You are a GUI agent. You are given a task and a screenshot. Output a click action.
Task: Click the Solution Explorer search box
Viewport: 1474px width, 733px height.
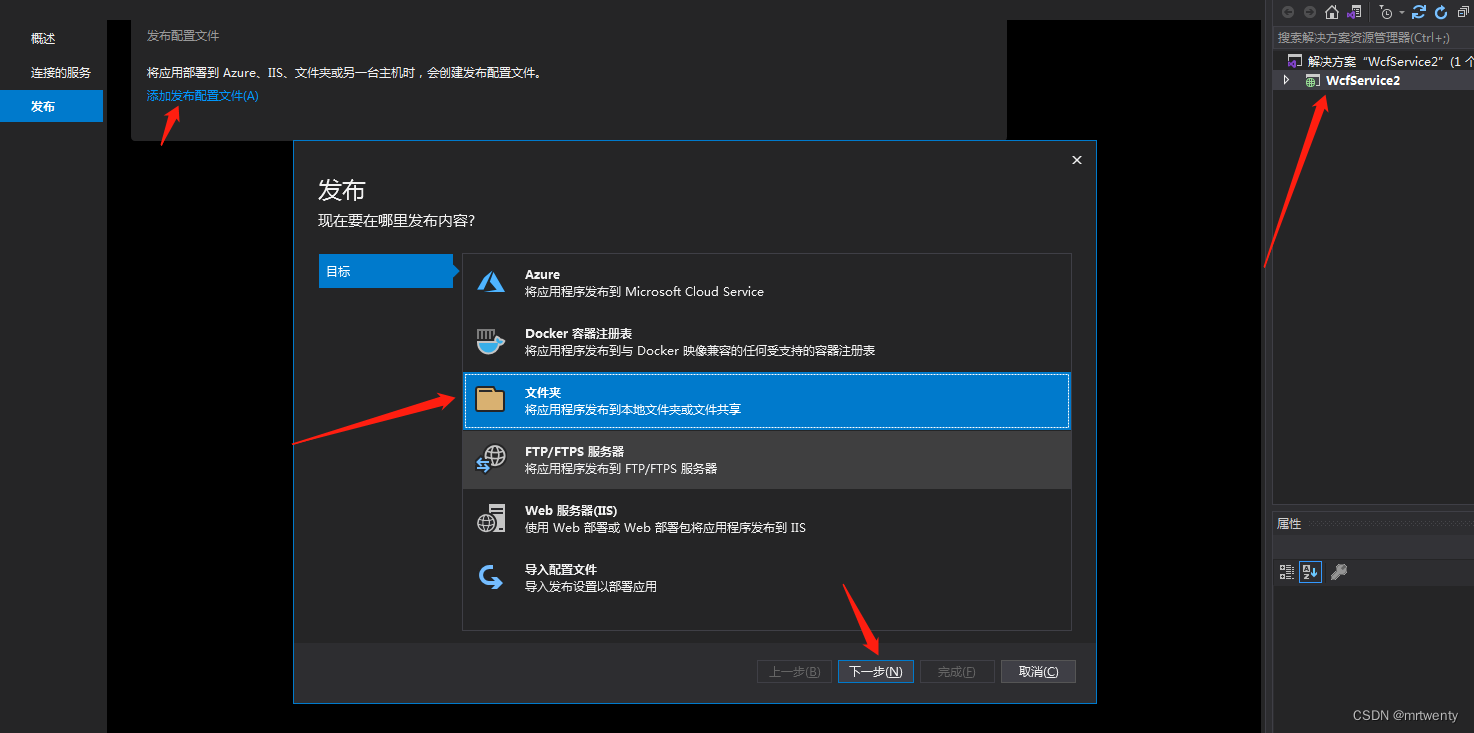(1372, 37)
